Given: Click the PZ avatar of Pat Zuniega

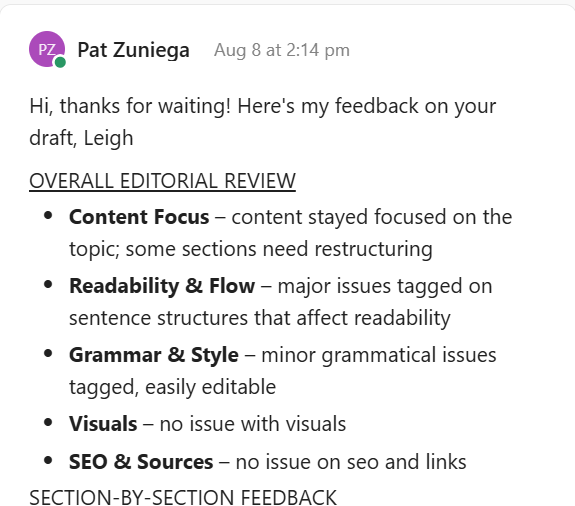Looking at the screenshot, I should (x=47, y=49).
